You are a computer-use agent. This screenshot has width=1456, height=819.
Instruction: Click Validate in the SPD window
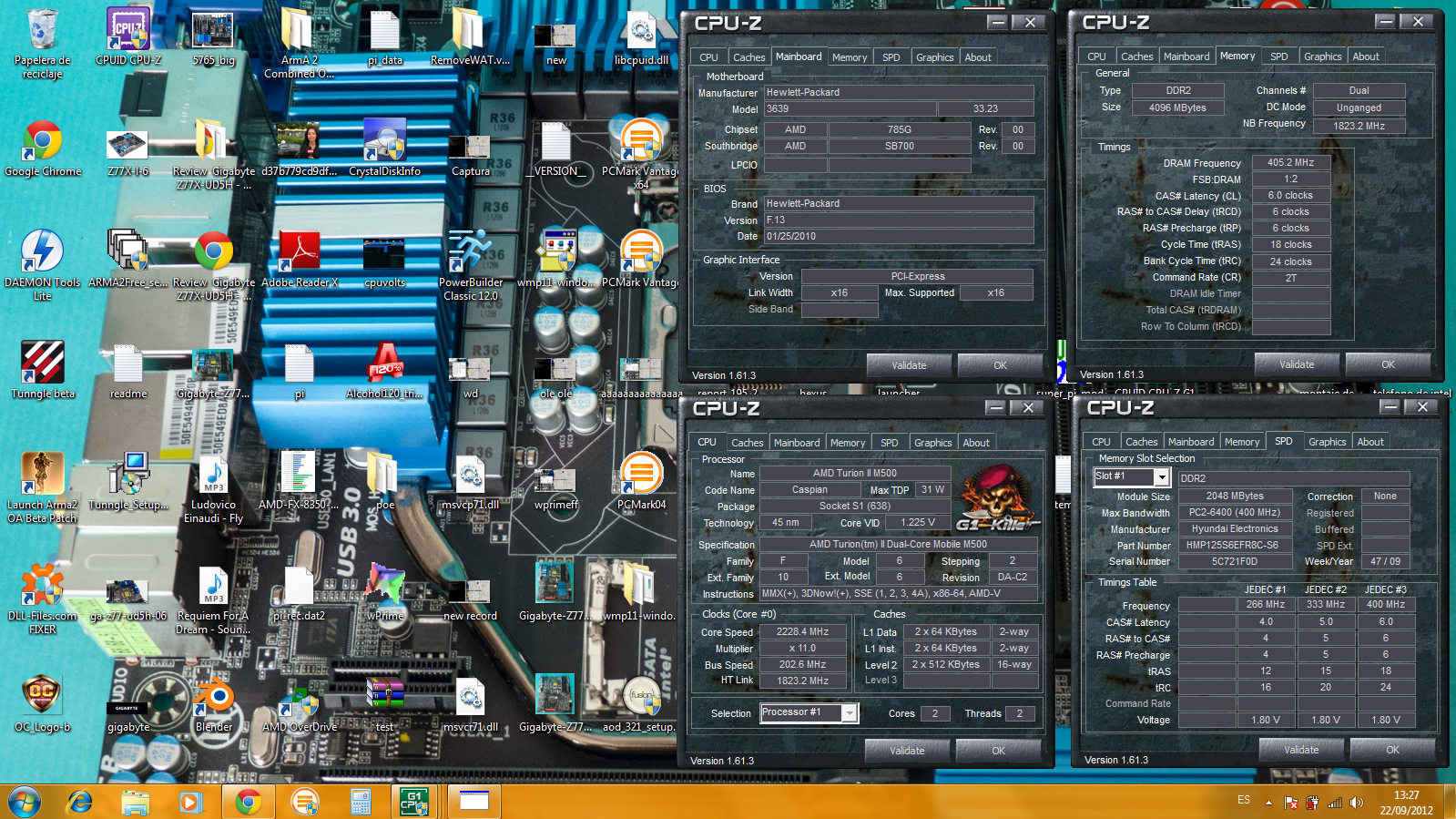(1301, 750)
